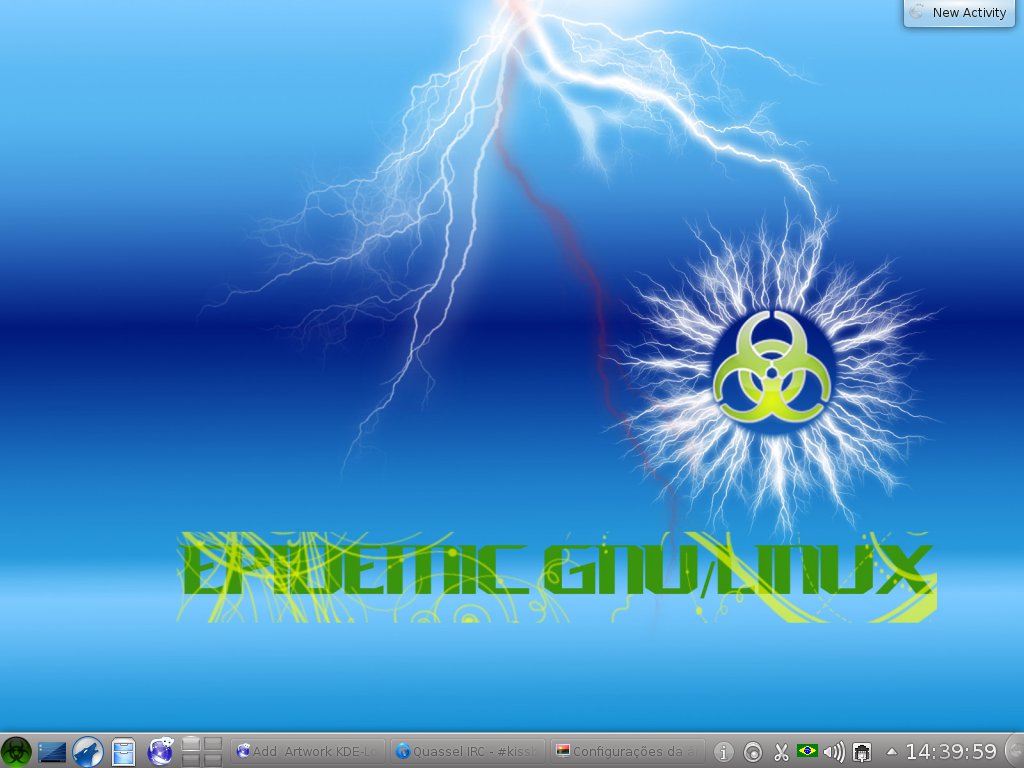Switch to the top-right pager desktop

click(213, 744)
